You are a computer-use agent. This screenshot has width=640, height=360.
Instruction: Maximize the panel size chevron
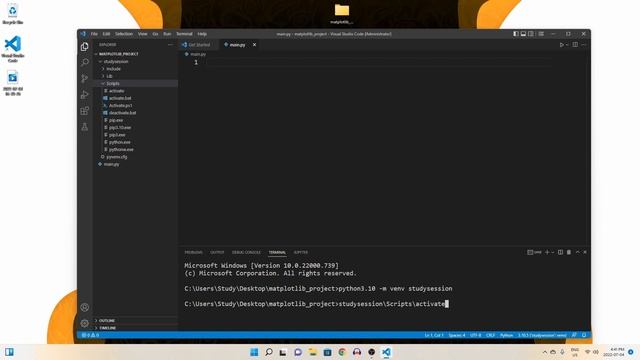click(578, 252)
